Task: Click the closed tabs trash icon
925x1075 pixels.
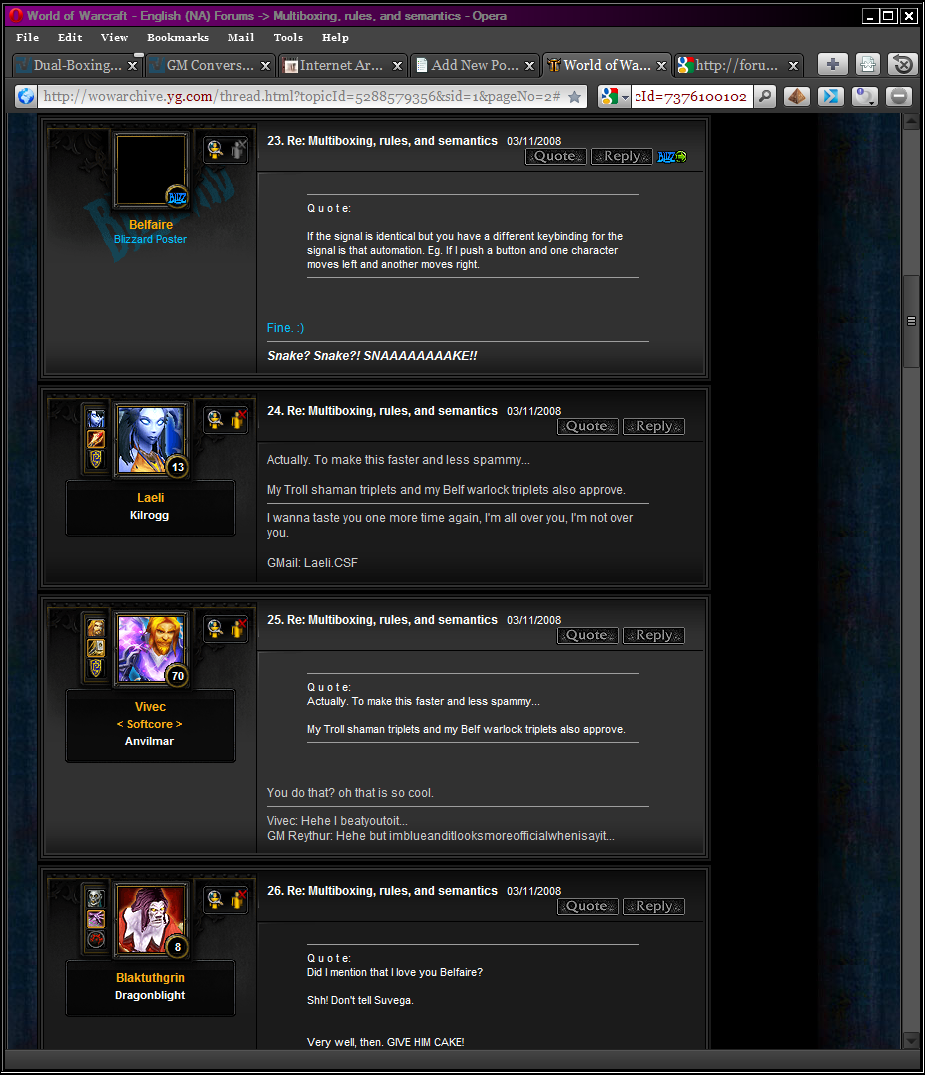Action: click(903, 64)
